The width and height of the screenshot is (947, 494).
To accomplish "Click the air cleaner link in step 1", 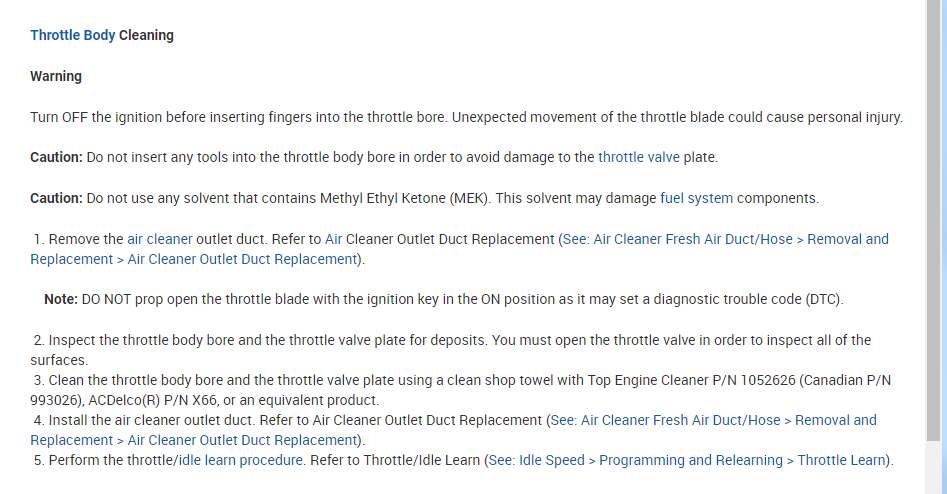I will 159,239.
